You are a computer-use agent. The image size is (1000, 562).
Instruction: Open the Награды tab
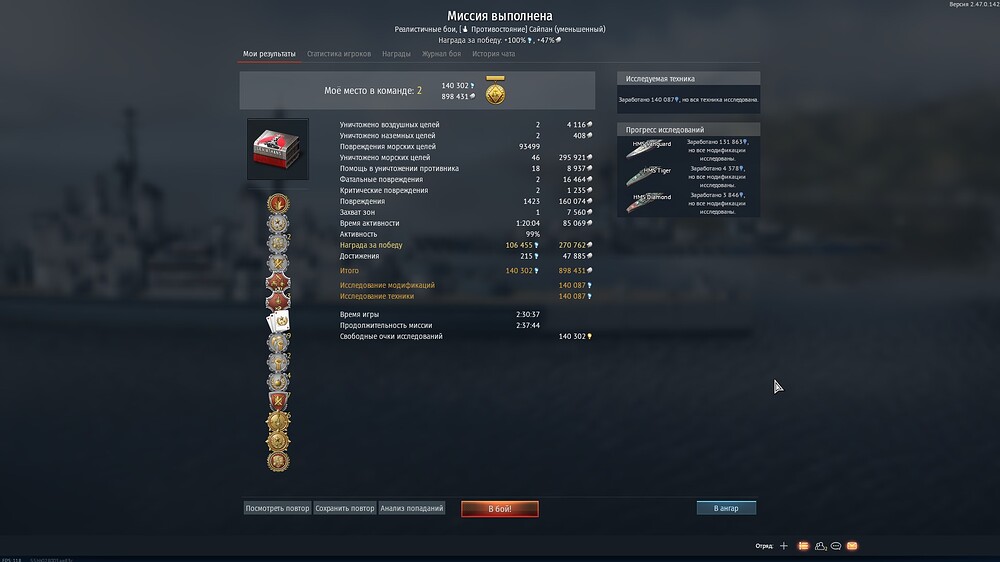[396, 54]
